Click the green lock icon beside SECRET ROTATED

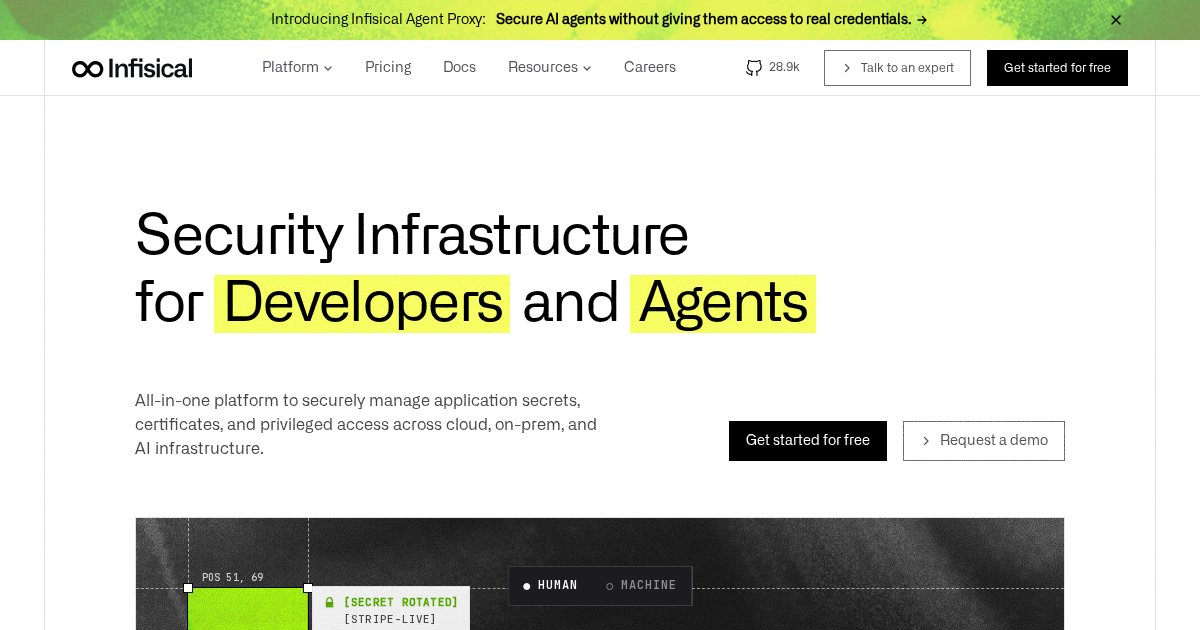click(330, 602)
